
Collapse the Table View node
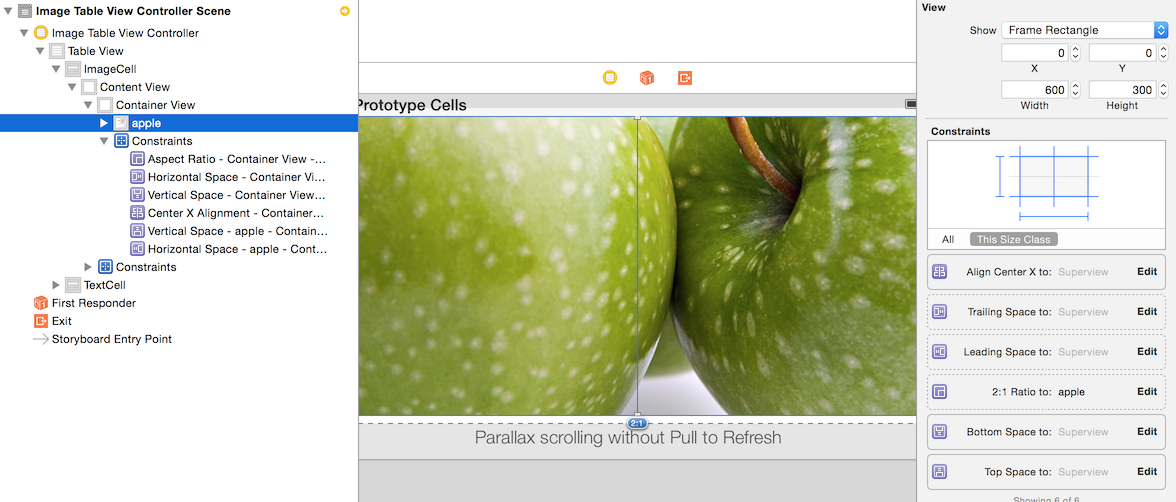(x=40, y=51)
